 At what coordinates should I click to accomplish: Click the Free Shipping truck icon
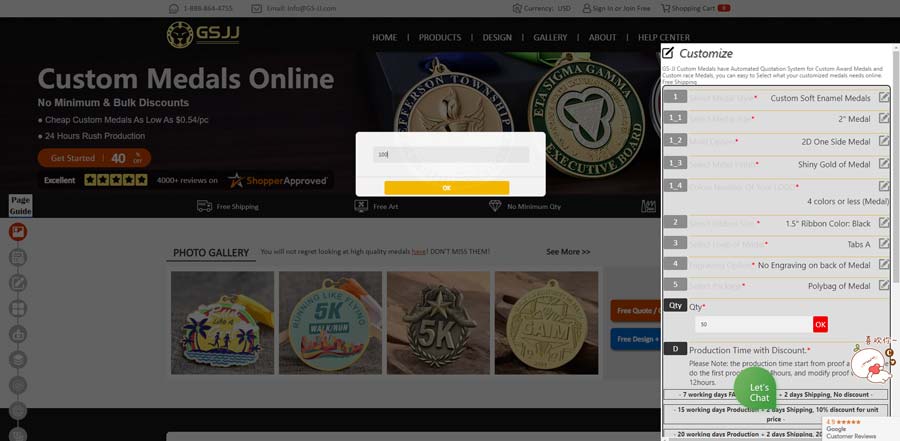tap(205, 206)
